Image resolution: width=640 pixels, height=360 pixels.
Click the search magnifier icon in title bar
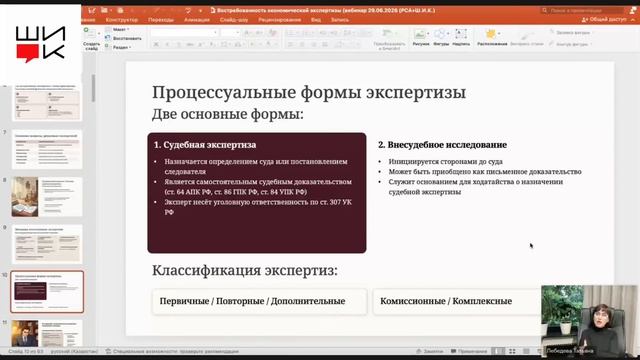[544, 10]
